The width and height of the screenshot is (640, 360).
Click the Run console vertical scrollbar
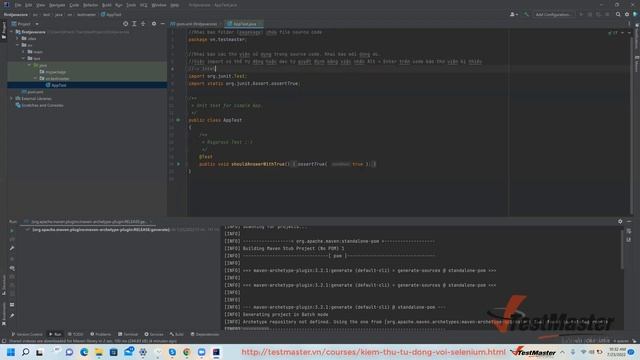coord(622,249)
